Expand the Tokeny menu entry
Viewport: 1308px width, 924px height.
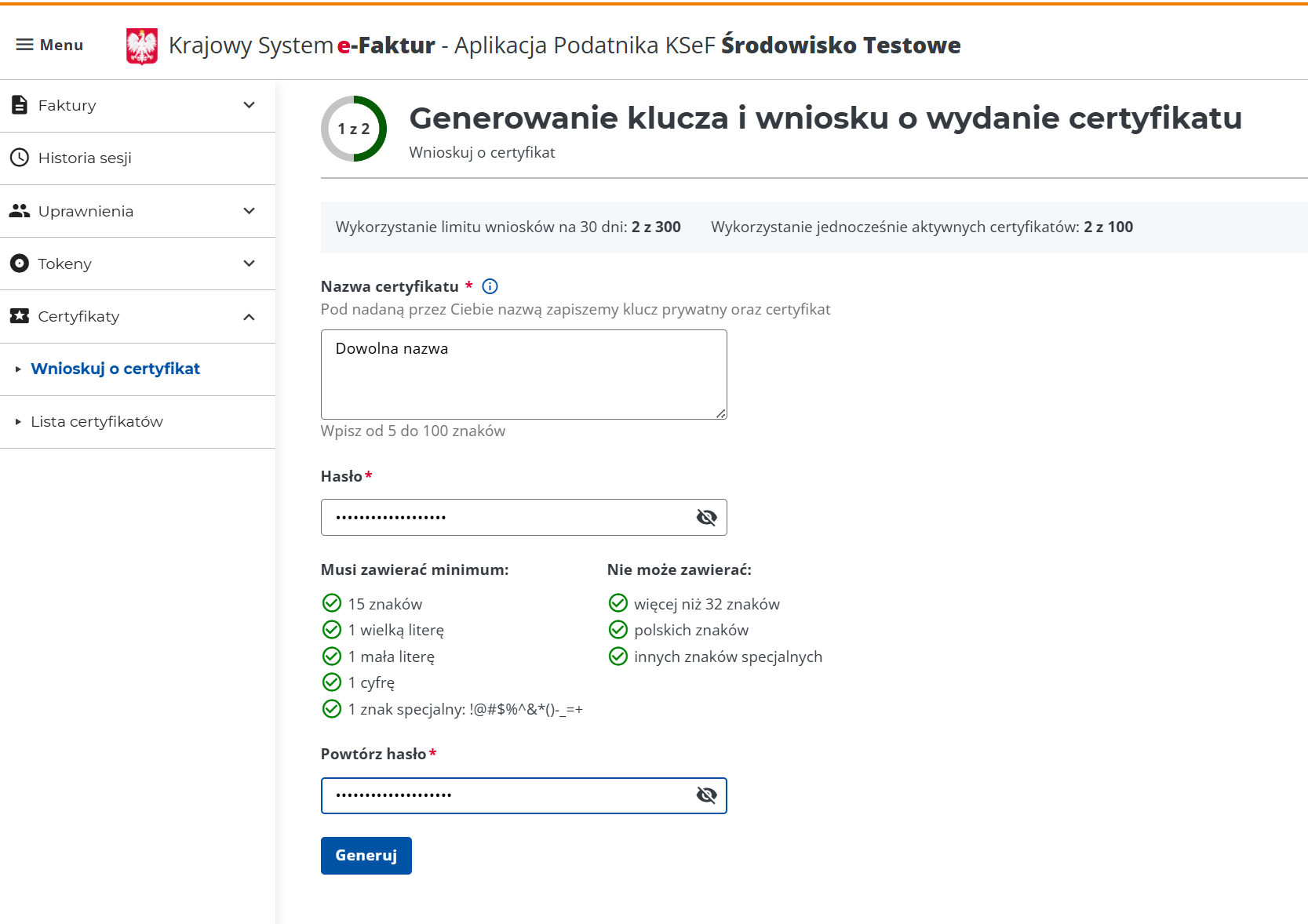point(250,264)
